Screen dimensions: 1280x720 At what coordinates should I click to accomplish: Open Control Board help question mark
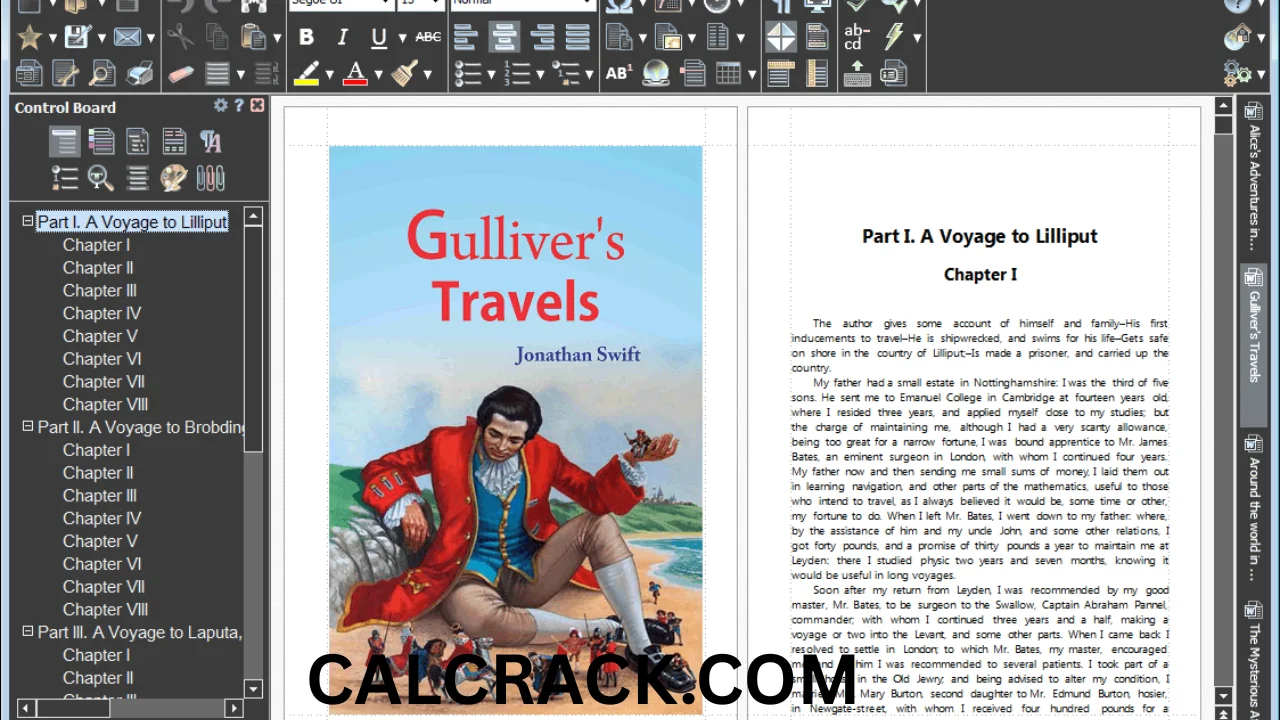(x=239, y=106)
